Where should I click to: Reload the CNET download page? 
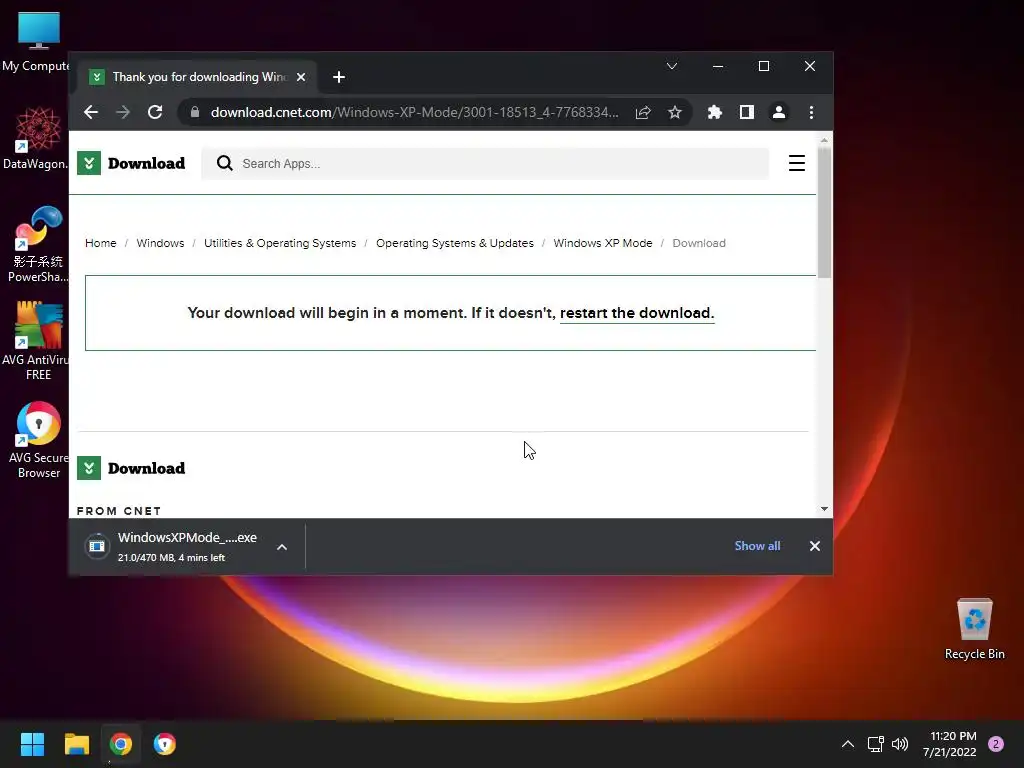tap(155, 112)
